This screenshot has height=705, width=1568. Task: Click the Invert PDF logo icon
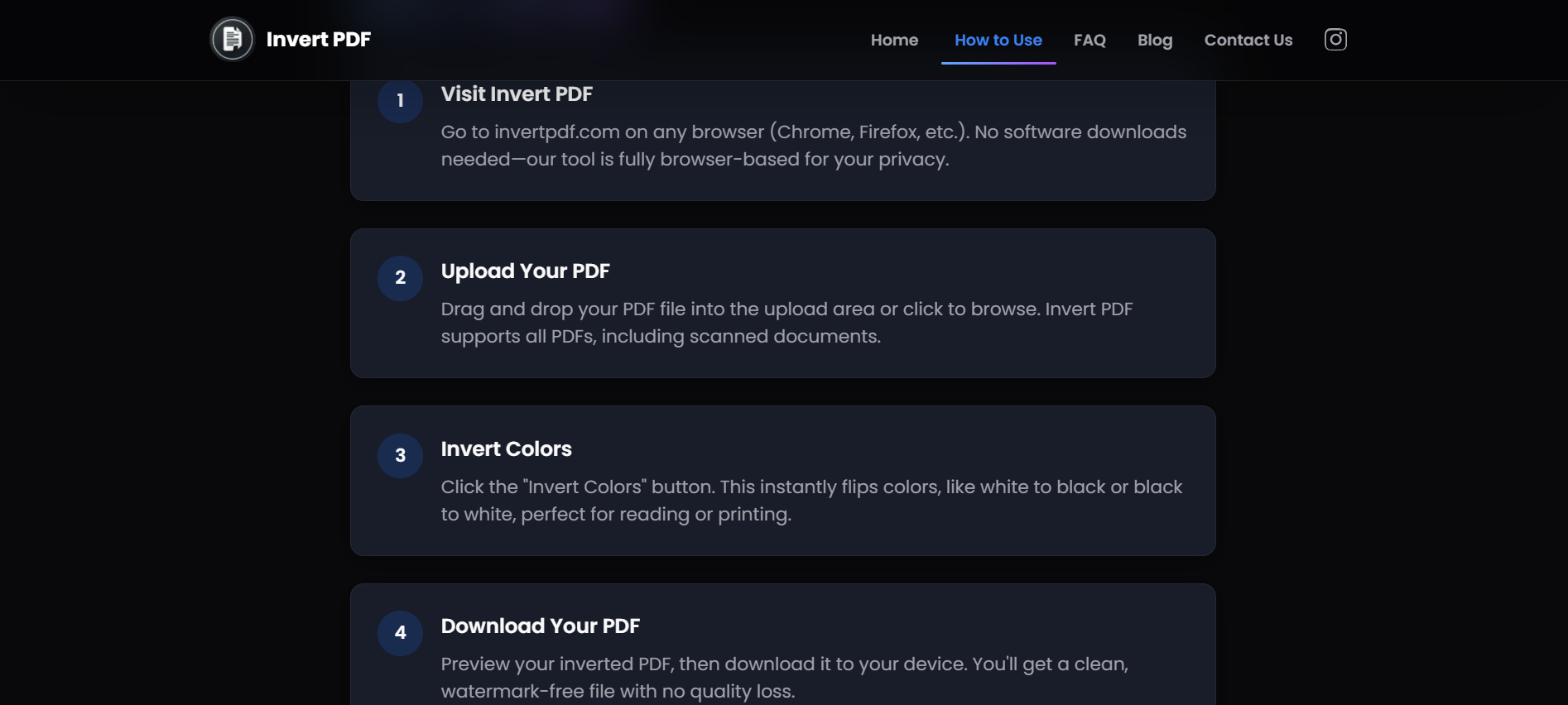click(x=232, y=39)
